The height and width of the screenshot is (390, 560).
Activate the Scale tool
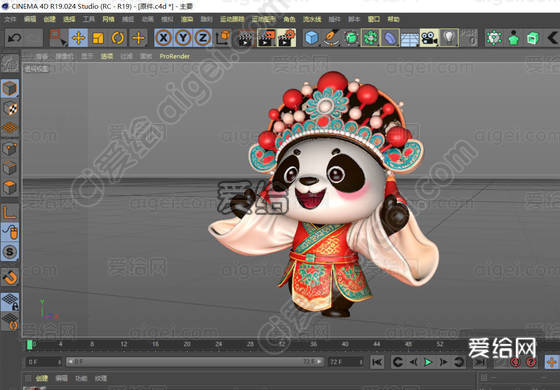tap(98, 38)
